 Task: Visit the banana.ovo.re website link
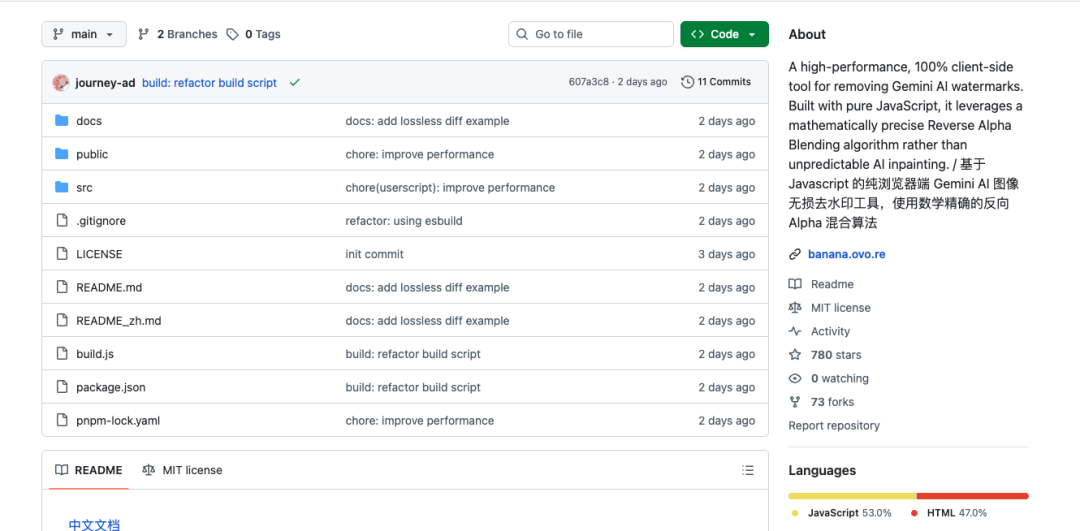click(x=847, y=254)
